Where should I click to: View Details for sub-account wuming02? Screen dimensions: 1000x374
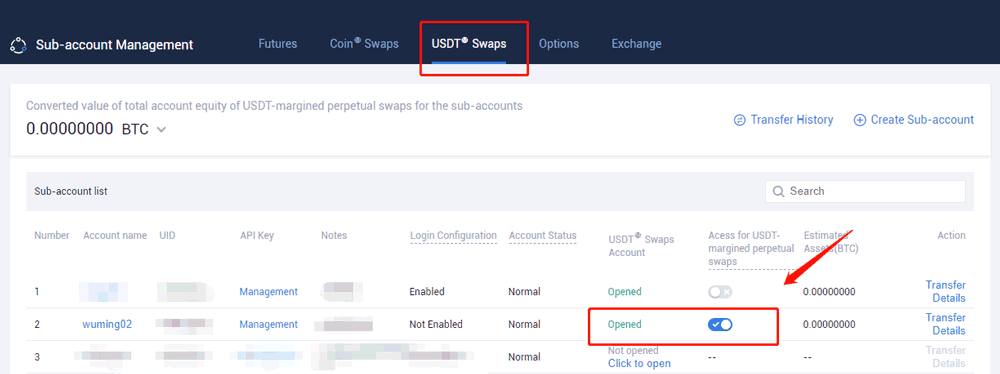(x=949, y=331)
